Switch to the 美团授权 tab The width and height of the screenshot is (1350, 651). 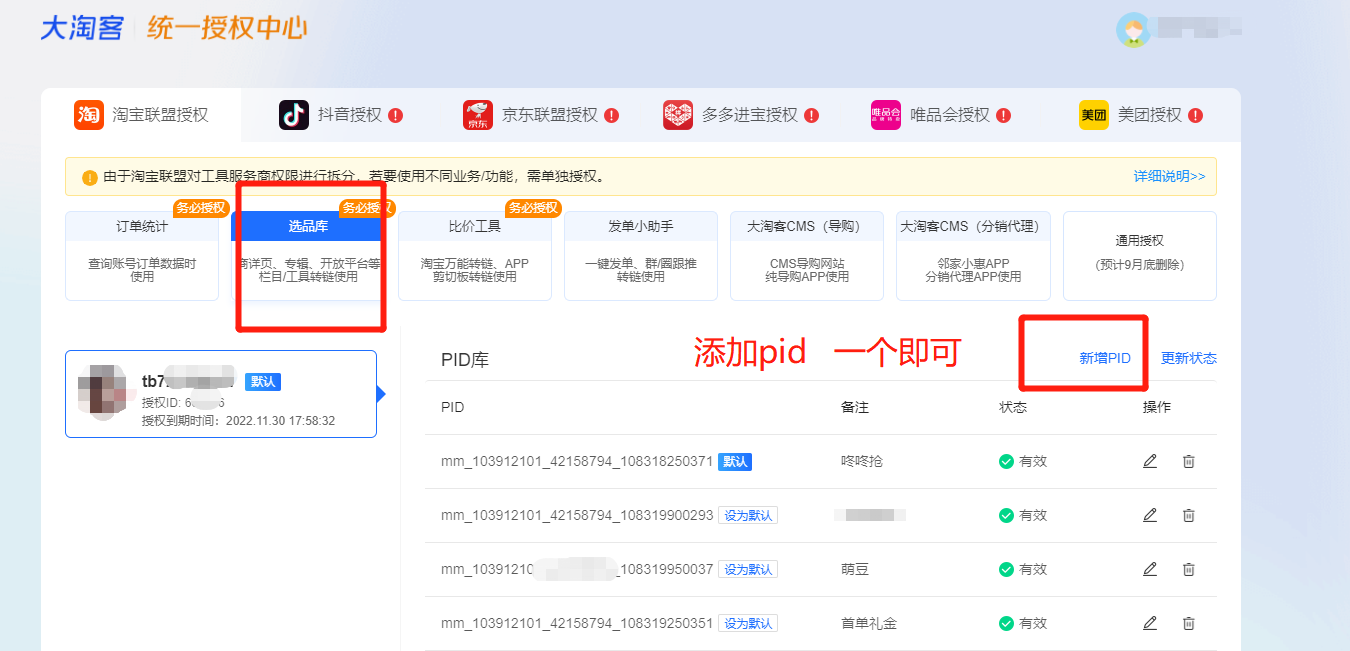(x=1141, y=115)
